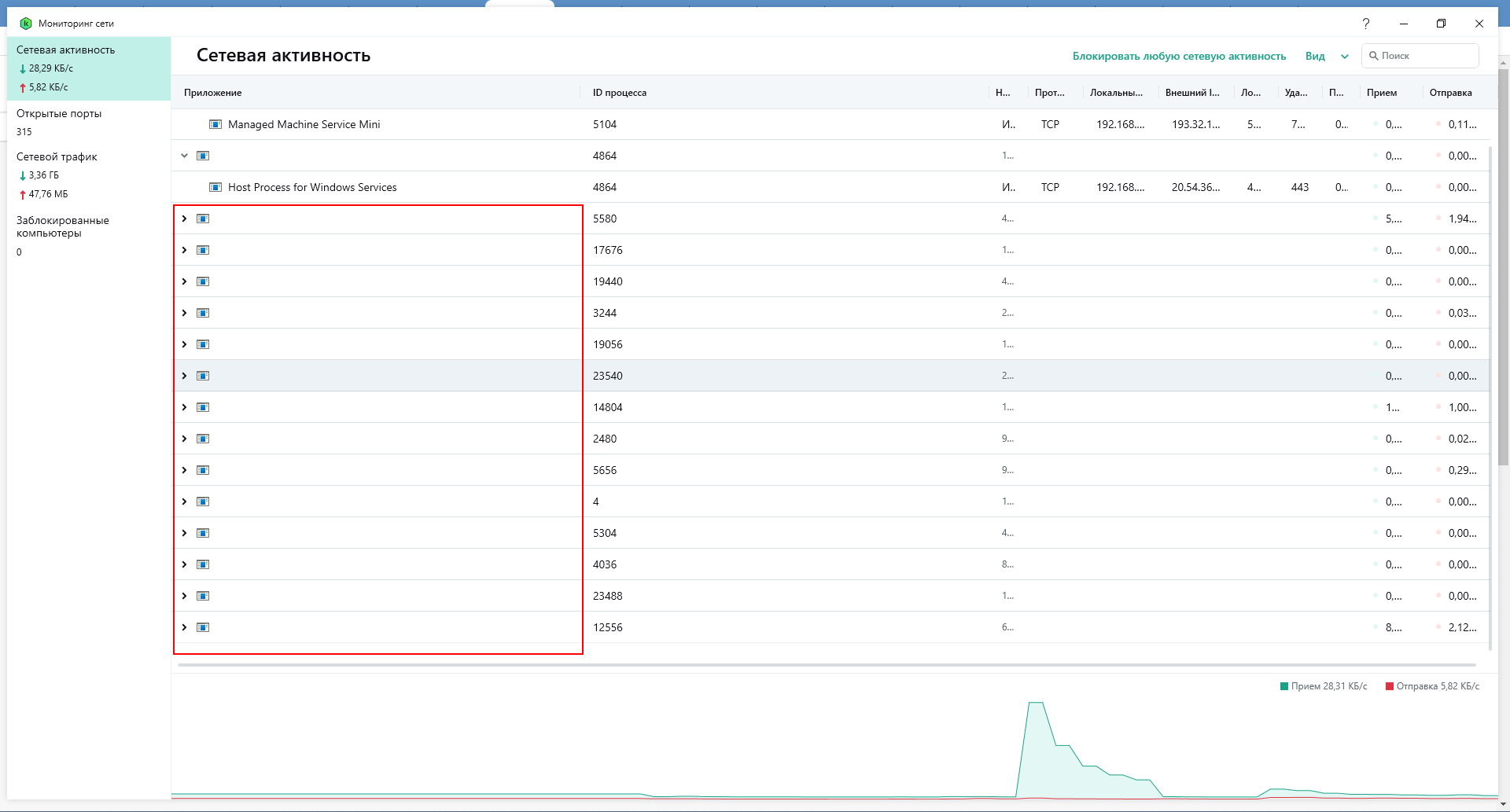Collapse the expanded process 4864 group
The image size is (1510, 812).
[184, 156]
